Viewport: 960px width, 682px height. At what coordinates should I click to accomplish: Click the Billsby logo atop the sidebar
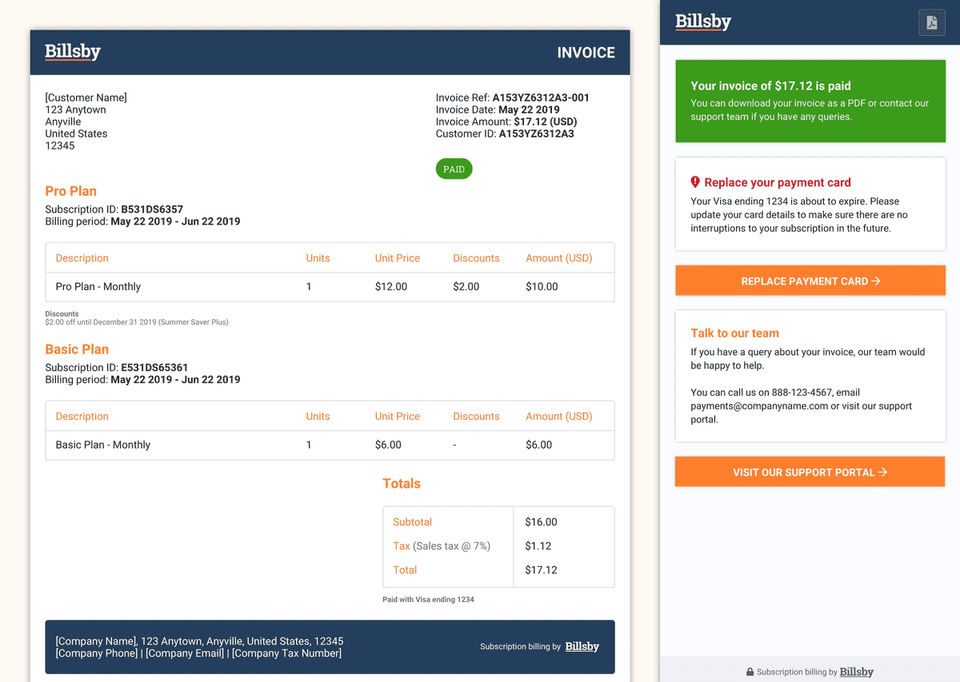703,21
